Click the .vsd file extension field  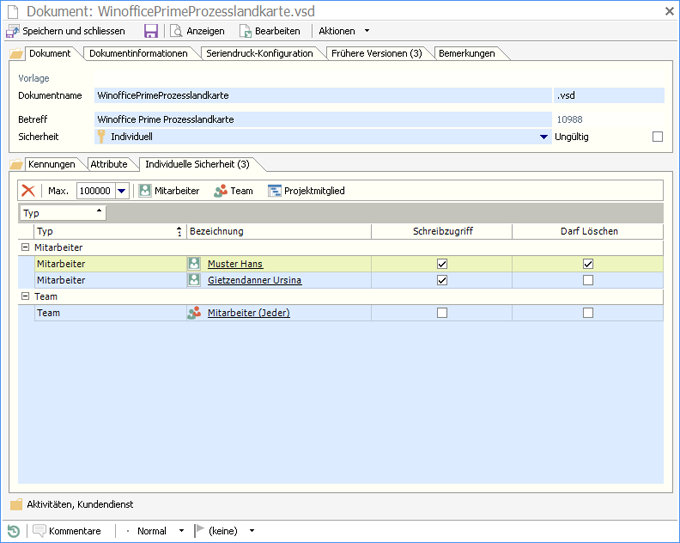[x=609, y=95]
